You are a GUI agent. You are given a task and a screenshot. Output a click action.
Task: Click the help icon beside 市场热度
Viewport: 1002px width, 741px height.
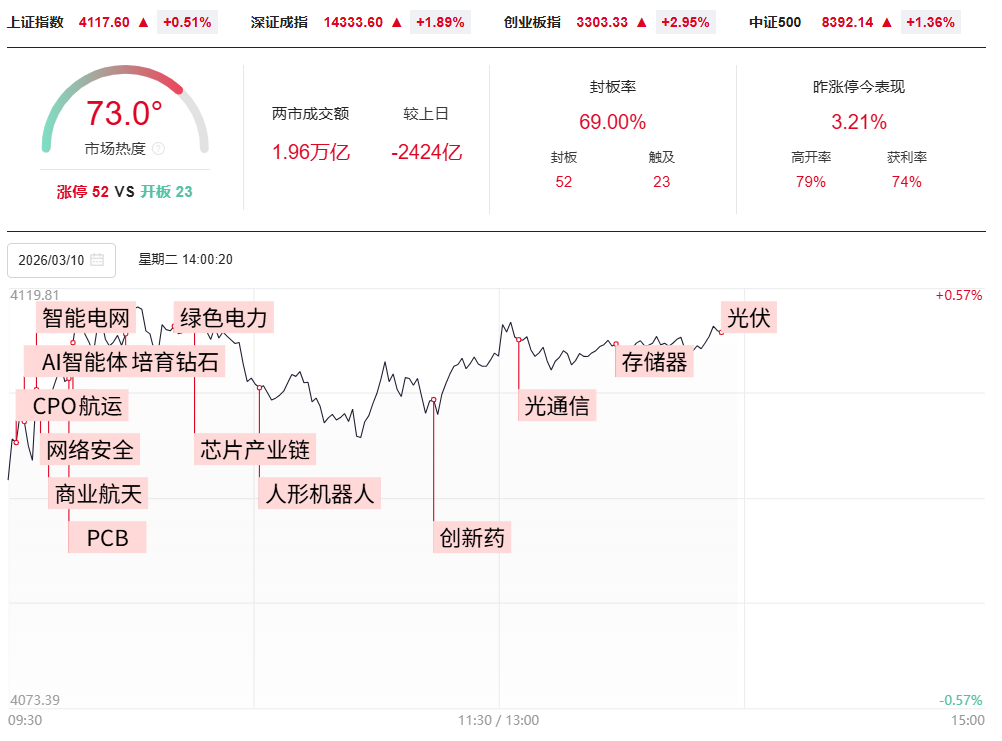pyautogui.click(x=158, y=149)
